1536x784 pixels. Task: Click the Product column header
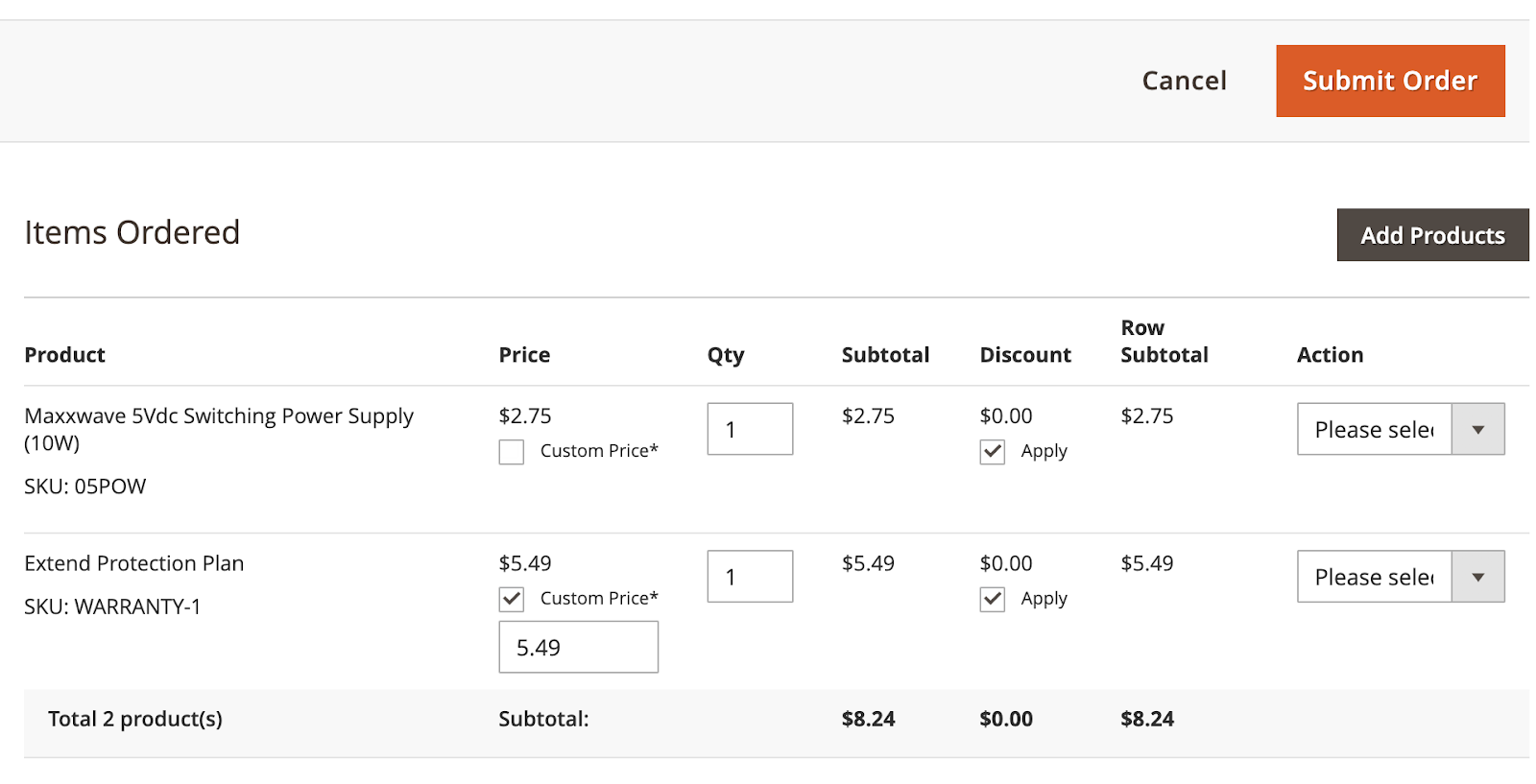[64, 355]
